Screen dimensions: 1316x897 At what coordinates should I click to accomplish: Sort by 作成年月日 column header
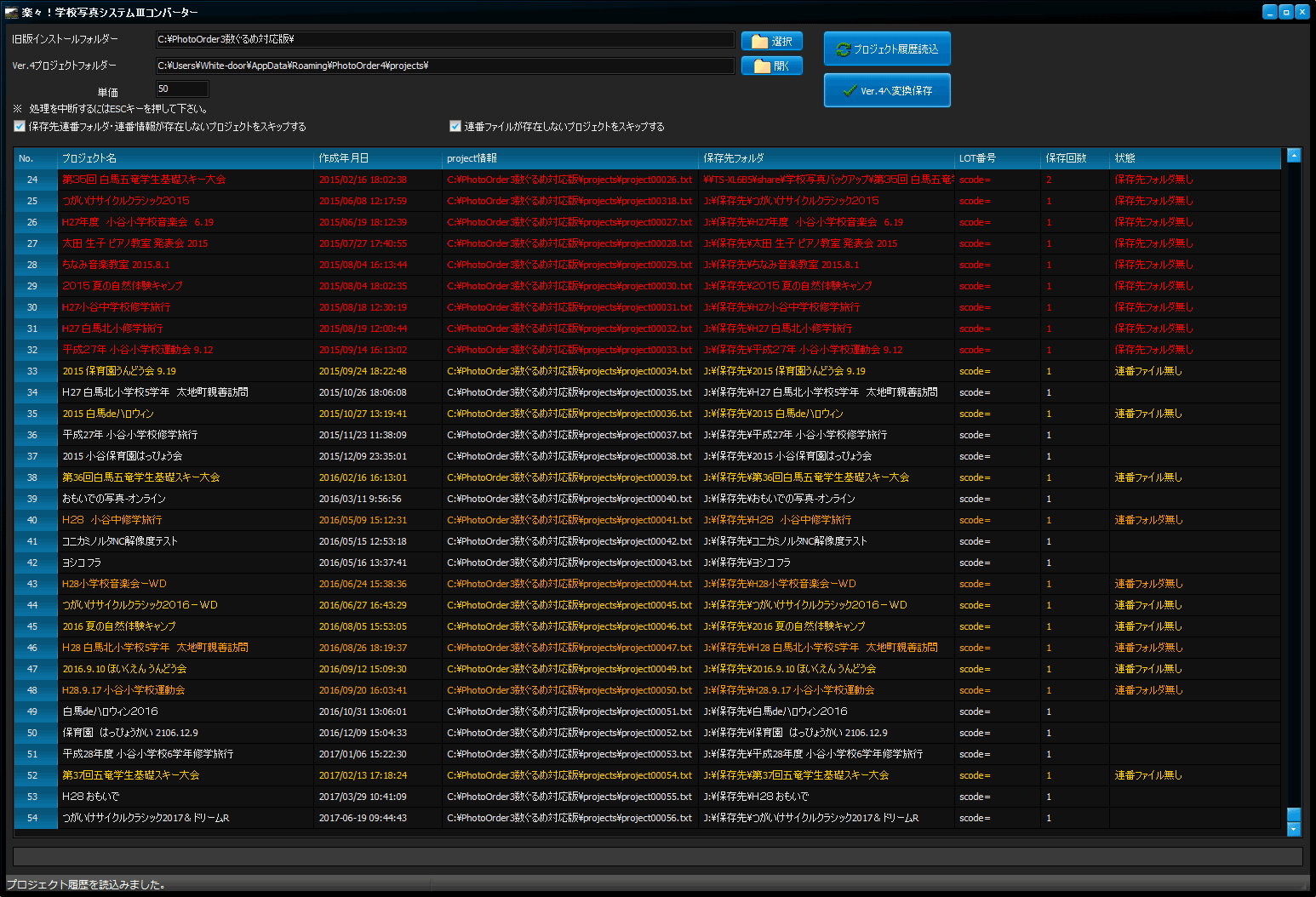click(x=378, y=158)
